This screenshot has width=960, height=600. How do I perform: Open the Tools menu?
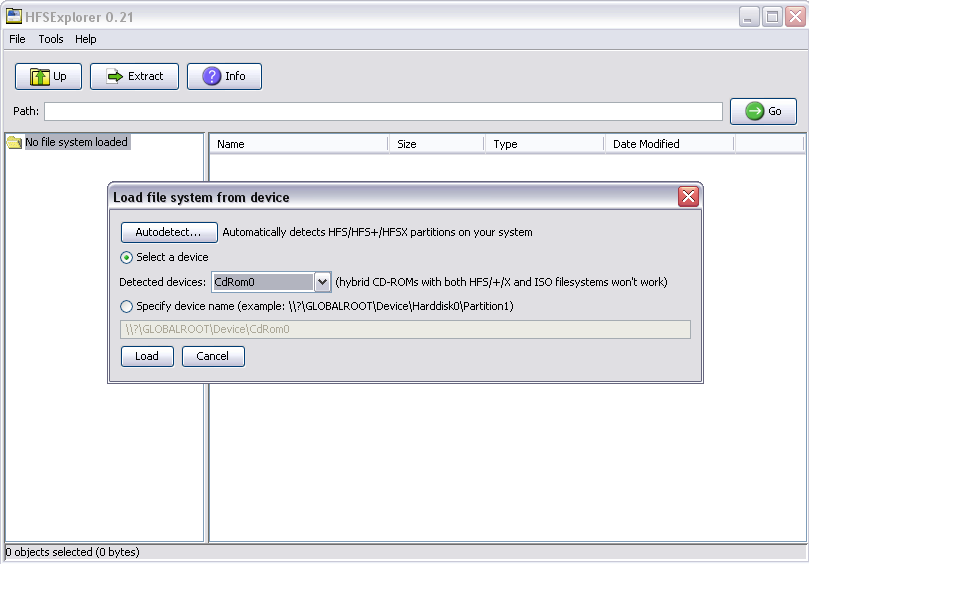pos(51,39)
